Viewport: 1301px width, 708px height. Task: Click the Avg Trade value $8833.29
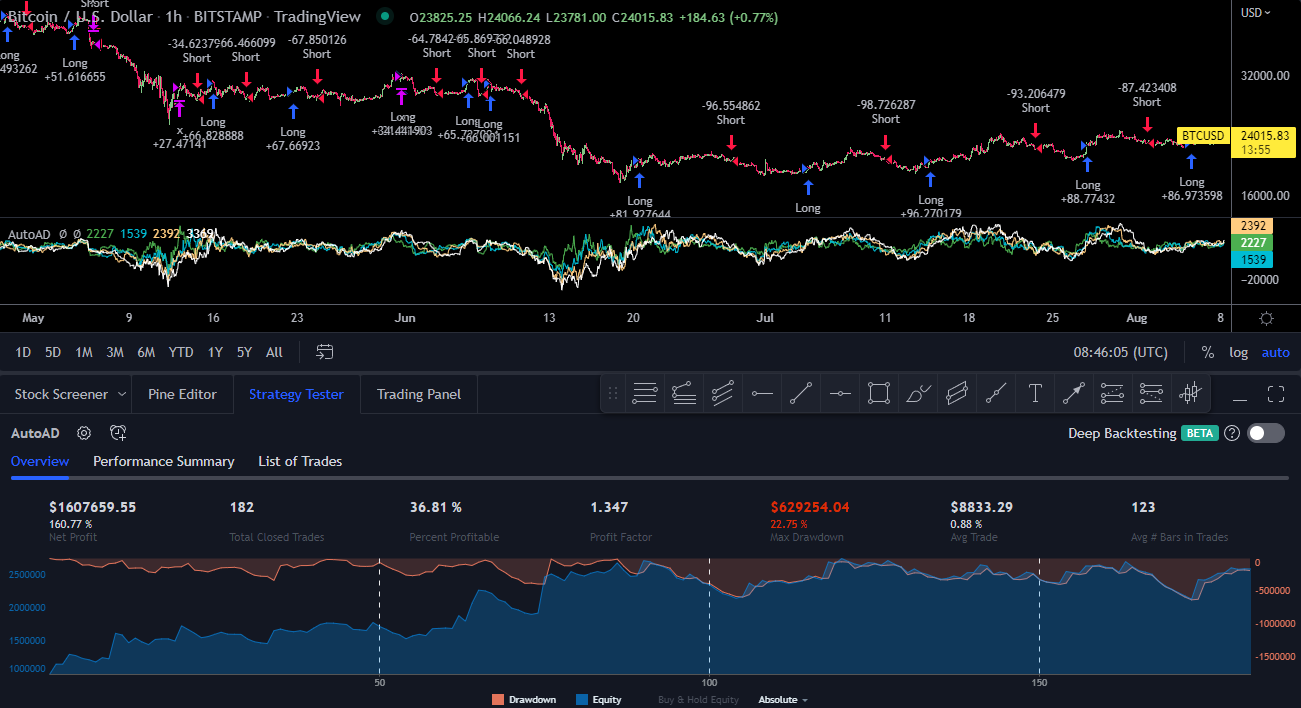[x=981, y=507]
